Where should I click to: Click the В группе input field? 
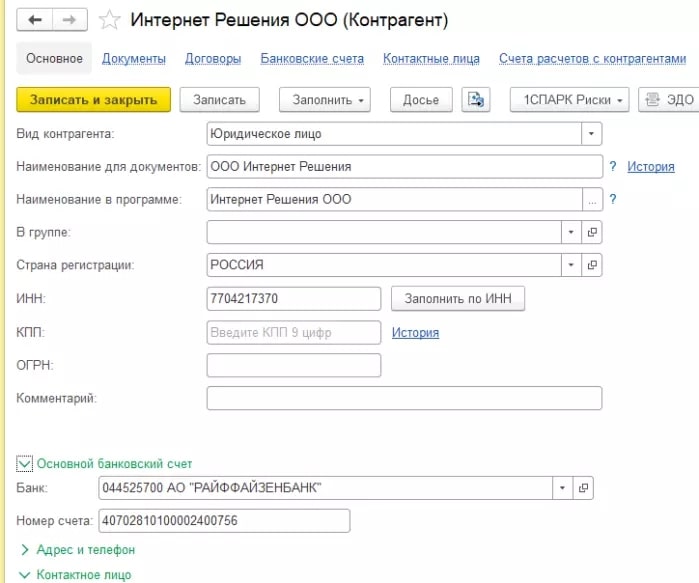coord(384,232)
